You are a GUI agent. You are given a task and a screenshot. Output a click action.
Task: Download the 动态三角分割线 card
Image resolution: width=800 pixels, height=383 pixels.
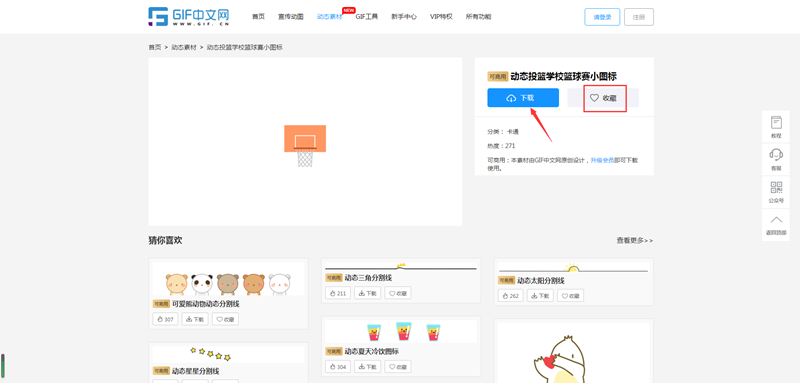point(368,293)
